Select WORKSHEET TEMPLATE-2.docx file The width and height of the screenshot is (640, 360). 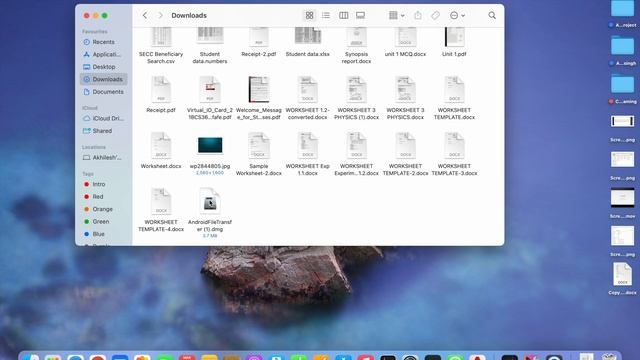[x=405, y=154]
